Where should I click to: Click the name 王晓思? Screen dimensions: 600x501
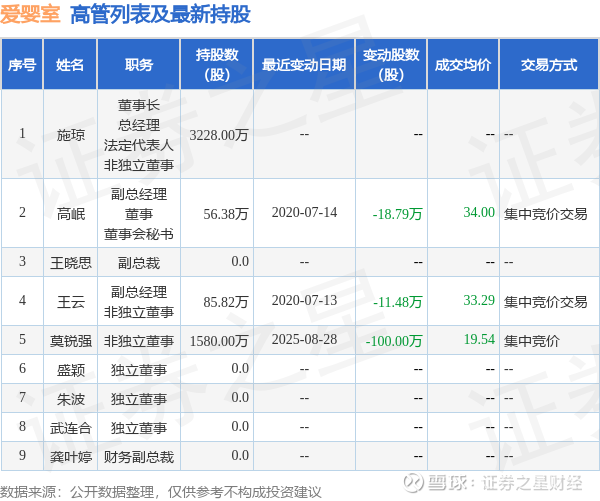point(70,263)
